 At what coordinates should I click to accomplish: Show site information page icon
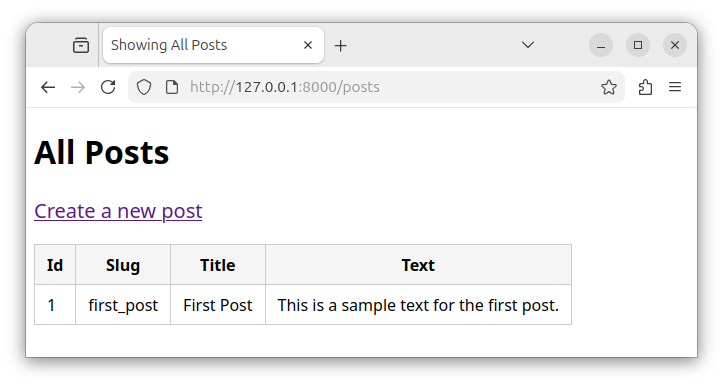172,87
